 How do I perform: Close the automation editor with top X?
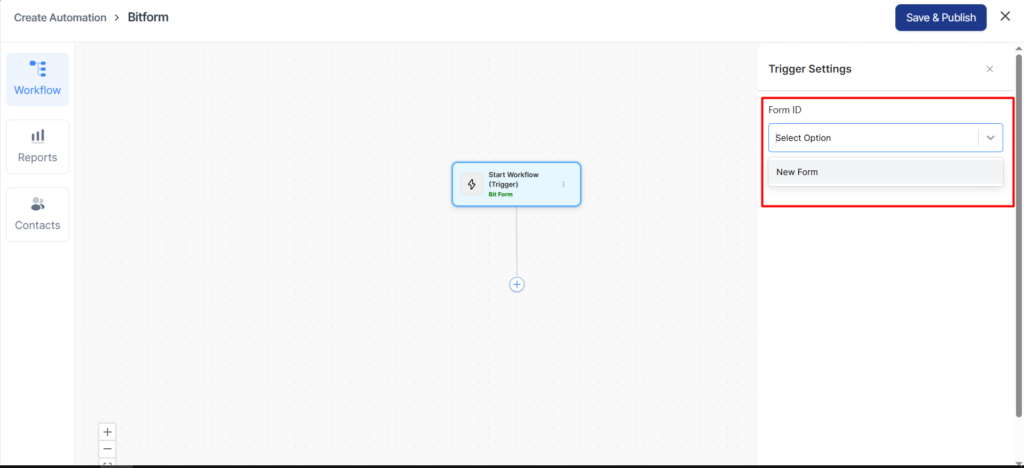(1005, 16)
